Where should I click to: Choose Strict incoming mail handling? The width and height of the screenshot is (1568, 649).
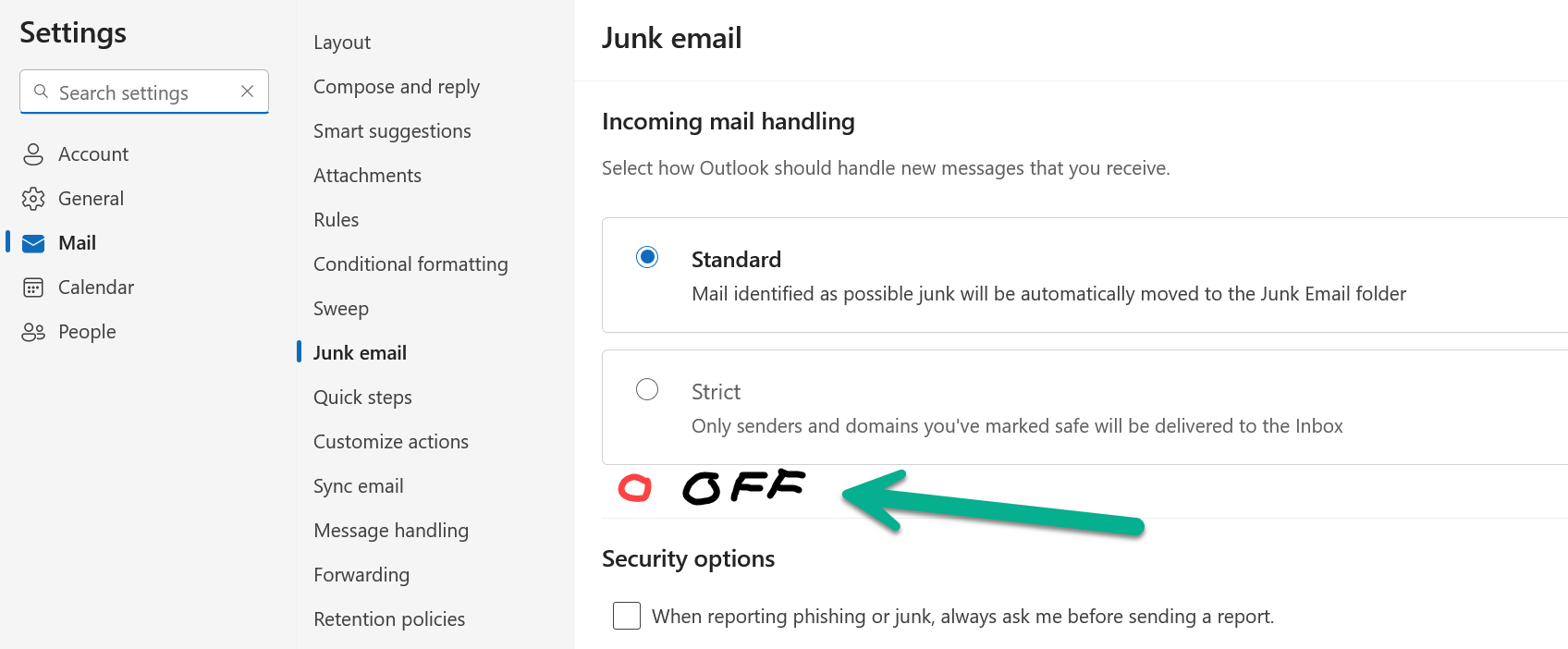tap(647, 389)
